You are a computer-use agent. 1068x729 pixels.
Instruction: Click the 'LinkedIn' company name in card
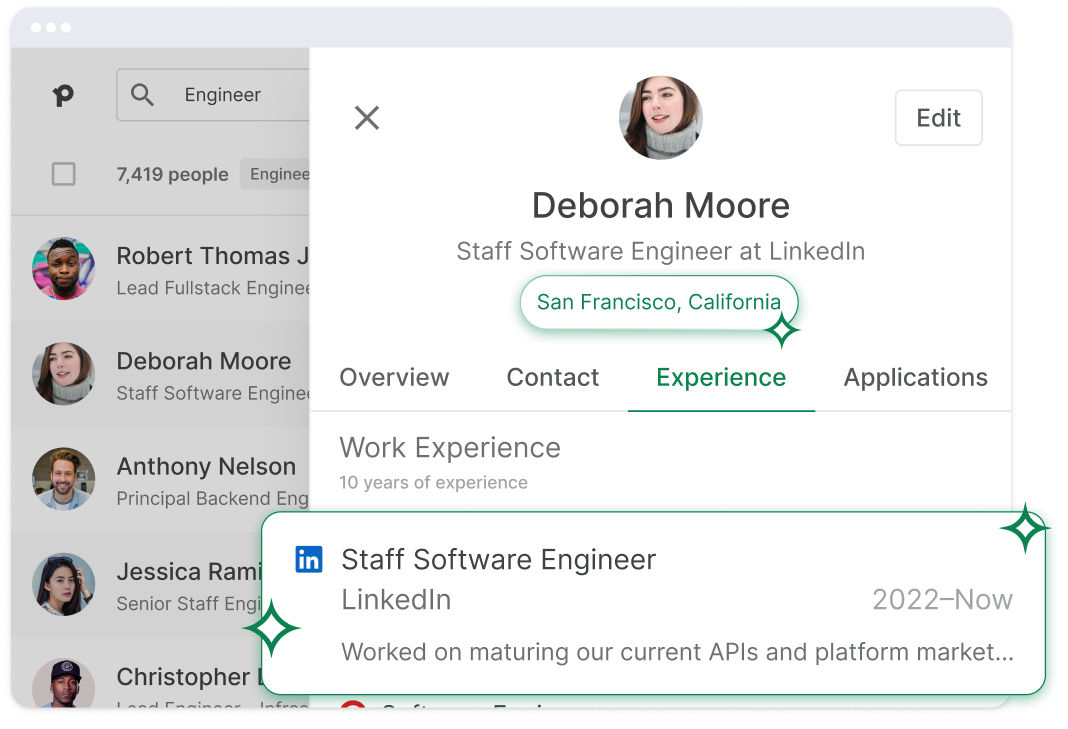pyautogui.click(x=396, y=600)
